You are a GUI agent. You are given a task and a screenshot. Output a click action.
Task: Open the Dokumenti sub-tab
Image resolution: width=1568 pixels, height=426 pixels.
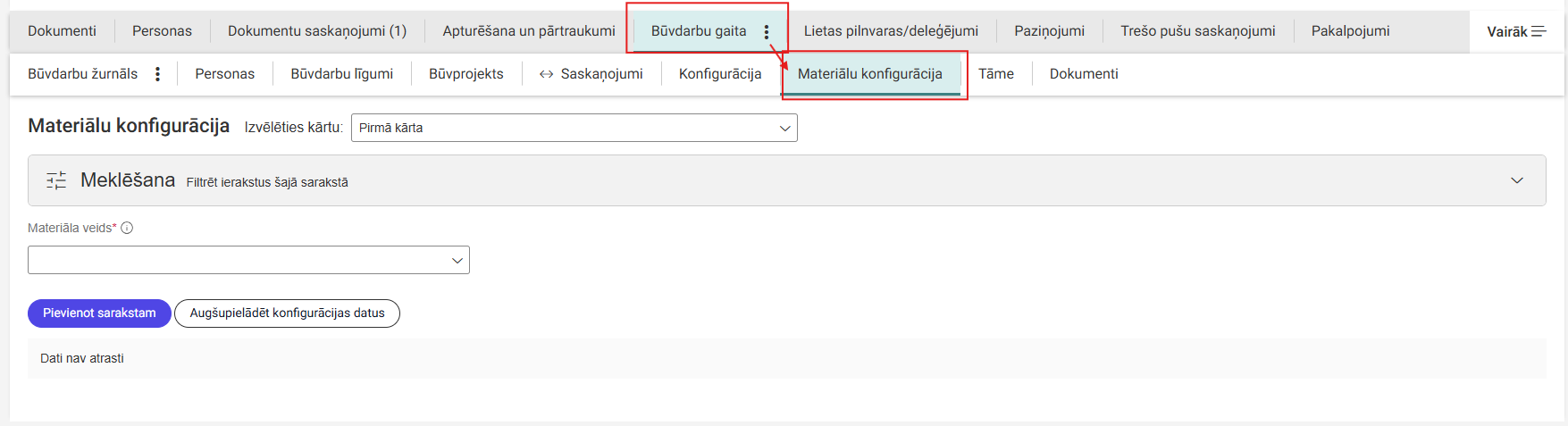pyautogui.click(x=1083, y=74)
